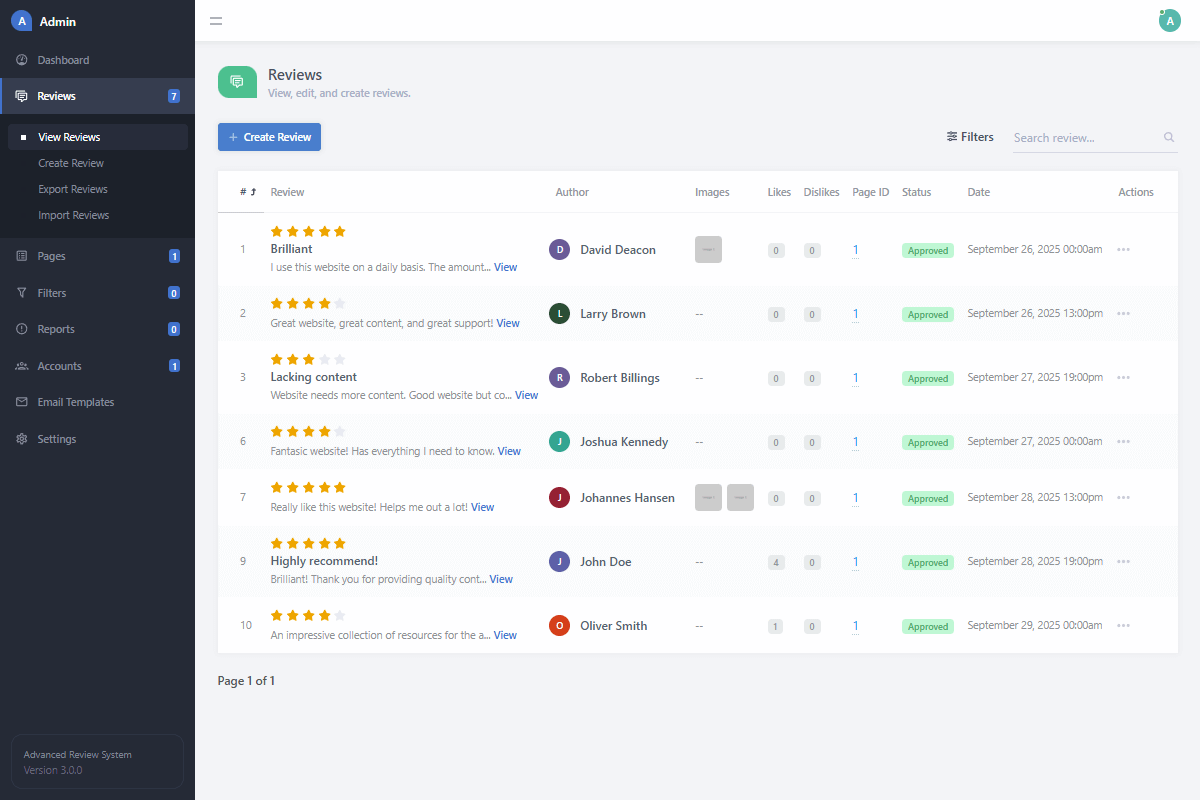Screen dimensions: 1200x800
Task: Open the admin avatar in the top right
Action: (1169, 20)
